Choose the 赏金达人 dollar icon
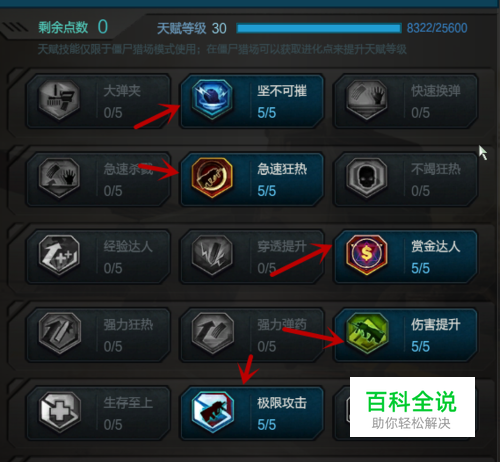The height and width of the screenshot is (462, 500). coord(366,255)
